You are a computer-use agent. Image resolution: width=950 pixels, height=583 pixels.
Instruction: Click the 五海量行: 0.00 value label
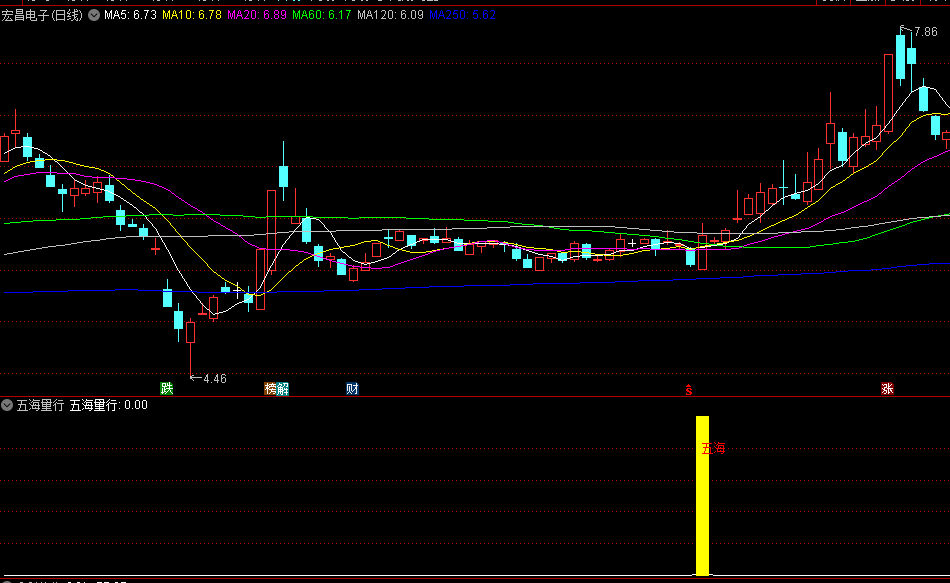click(x=108, y=405)
